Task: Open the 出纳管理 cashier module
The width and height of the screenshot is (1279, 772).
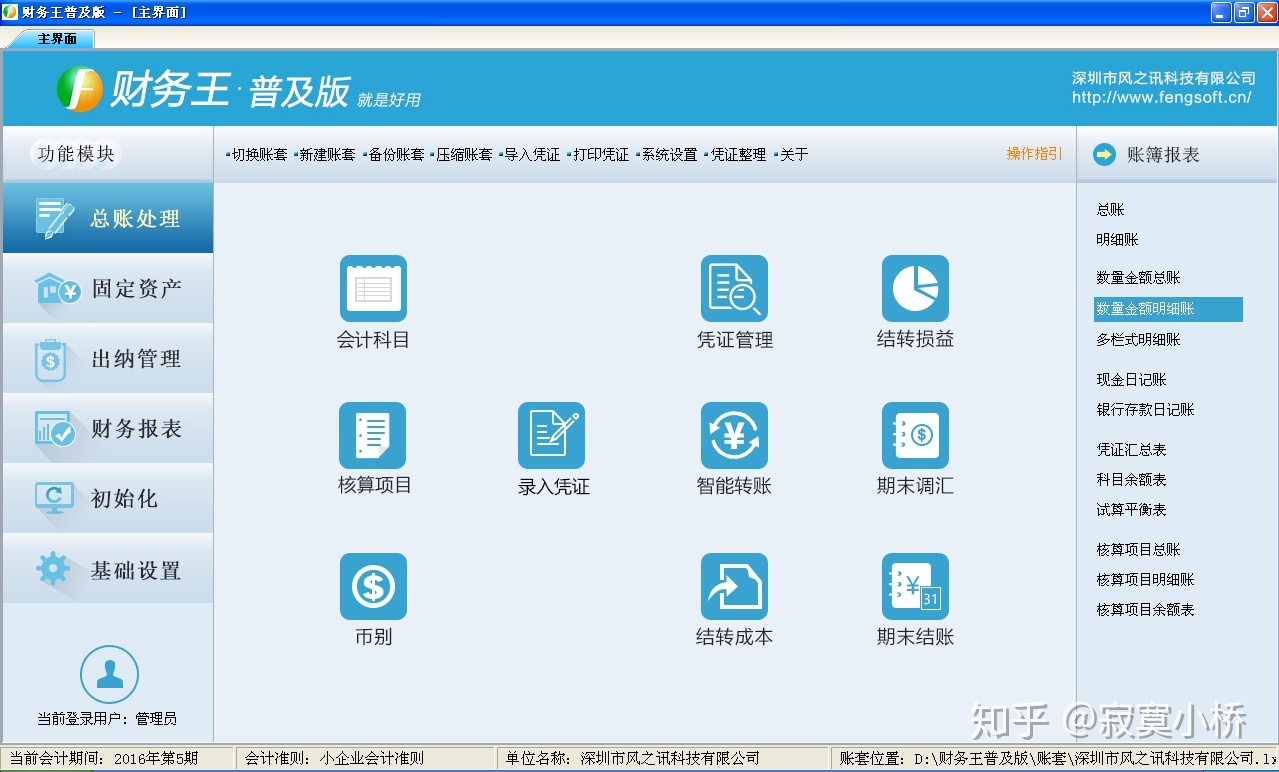Action: pyautogui.click(x=107, y=358)
